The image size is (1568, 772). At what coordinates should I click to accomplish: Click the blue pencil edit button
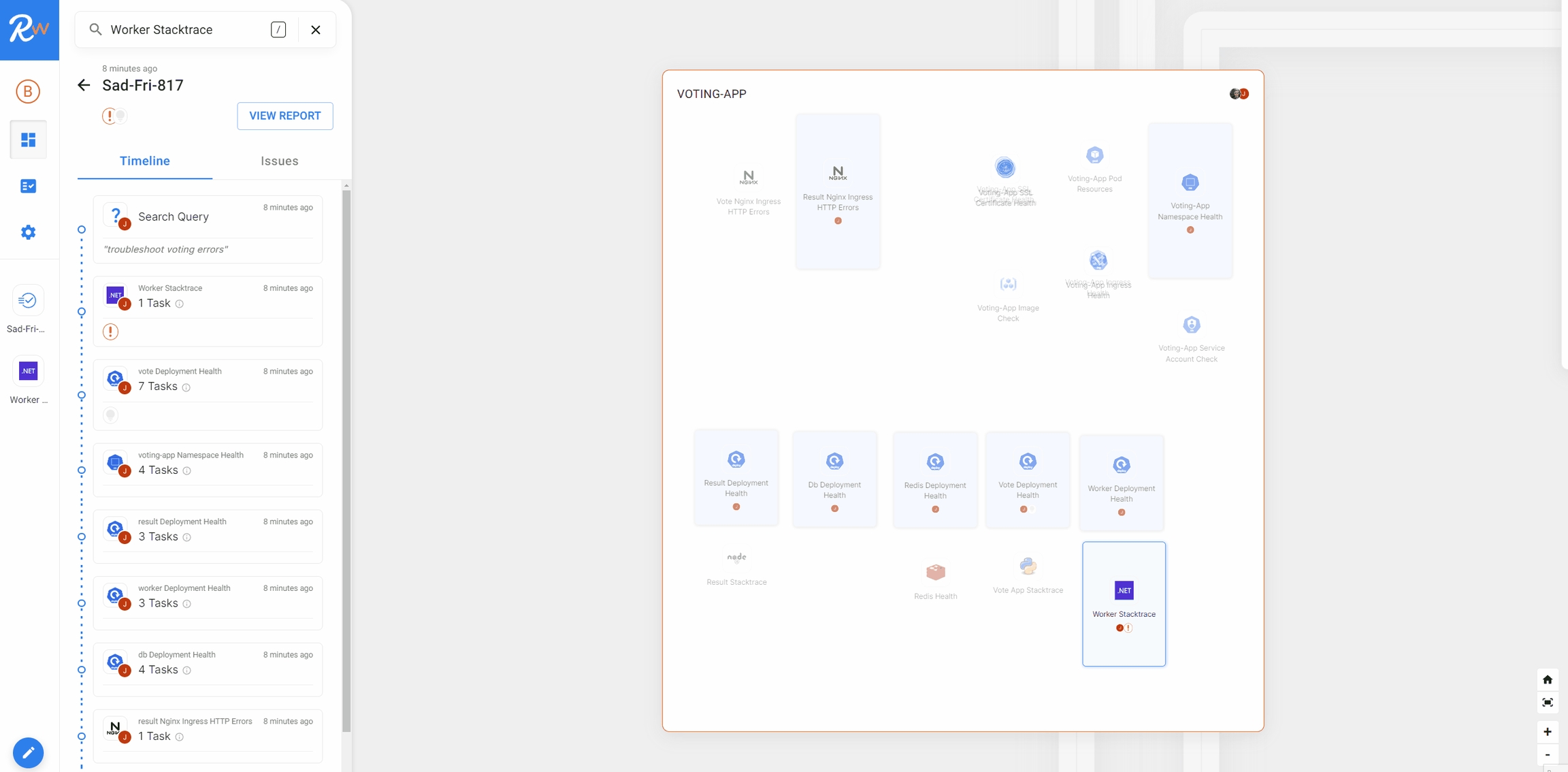(x=28, y=752)
